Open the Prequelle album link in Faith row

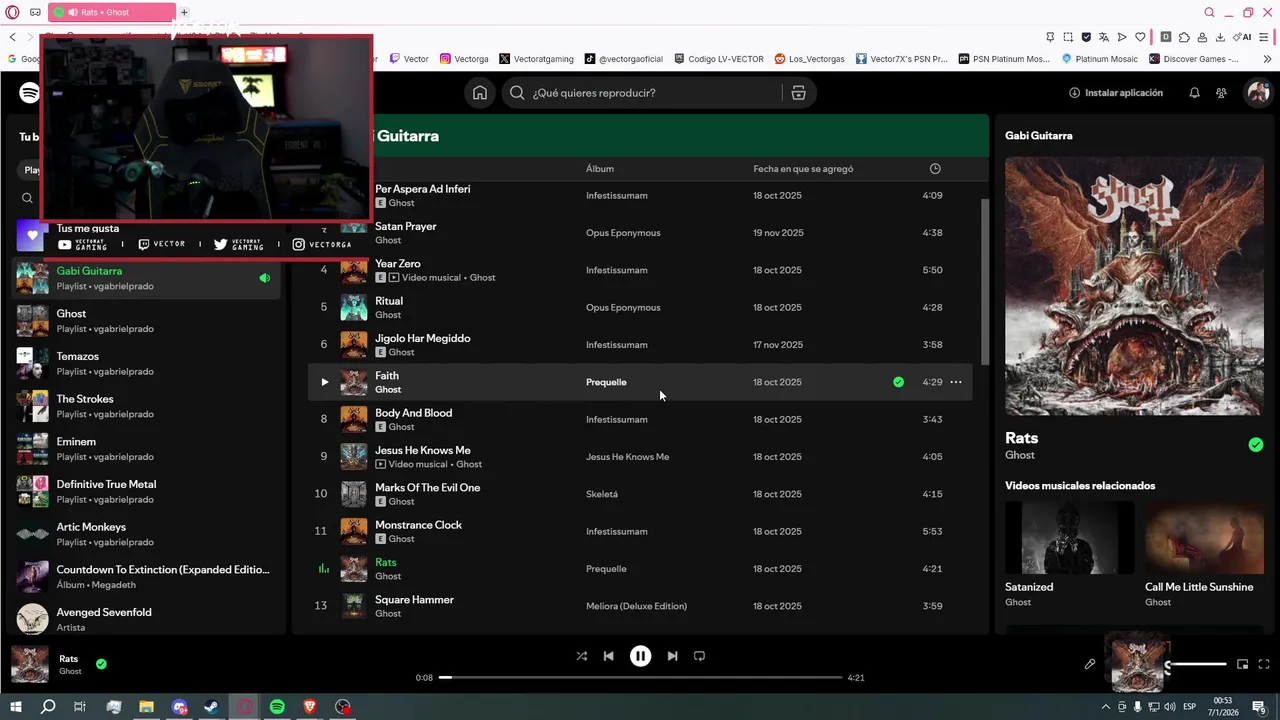click(x=606, y=382)
